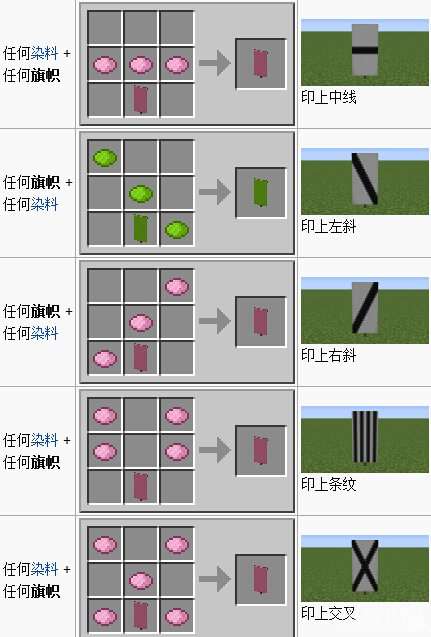The image size is (431, 637).
Task: Open the 印上交叉 cross banner preview image
Action: point(365,568)
